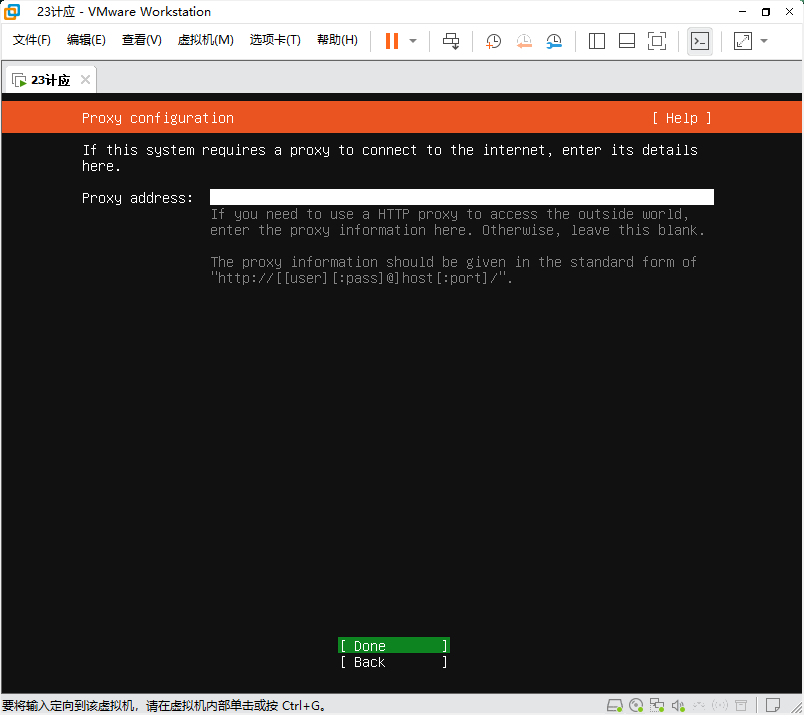Click the hard disk status icon
This screenshot has width=804, height=715.
615,705
